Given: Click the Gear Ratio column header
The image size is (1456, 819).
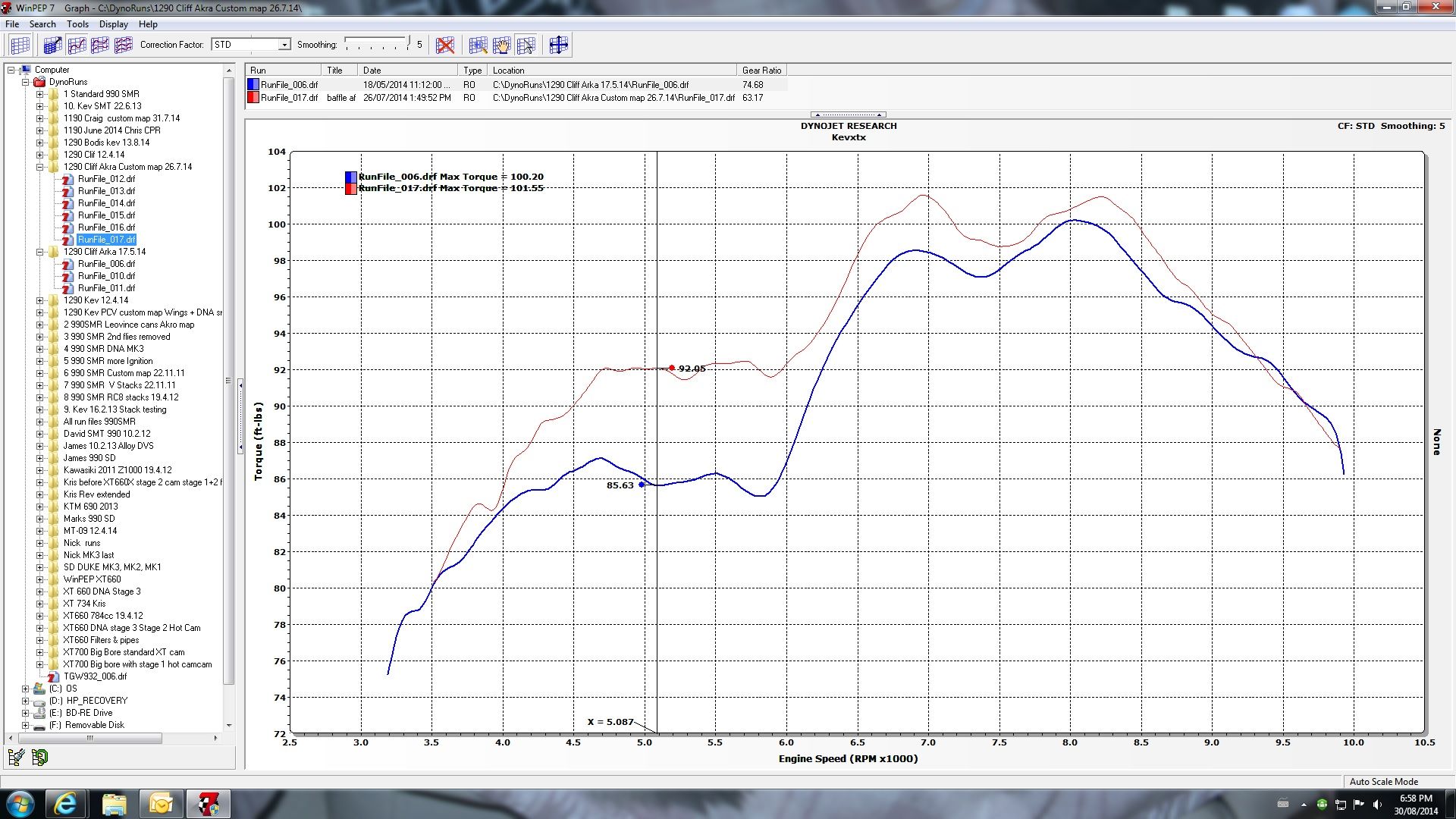Looking at the screenshot, I should tap(761, 70).
